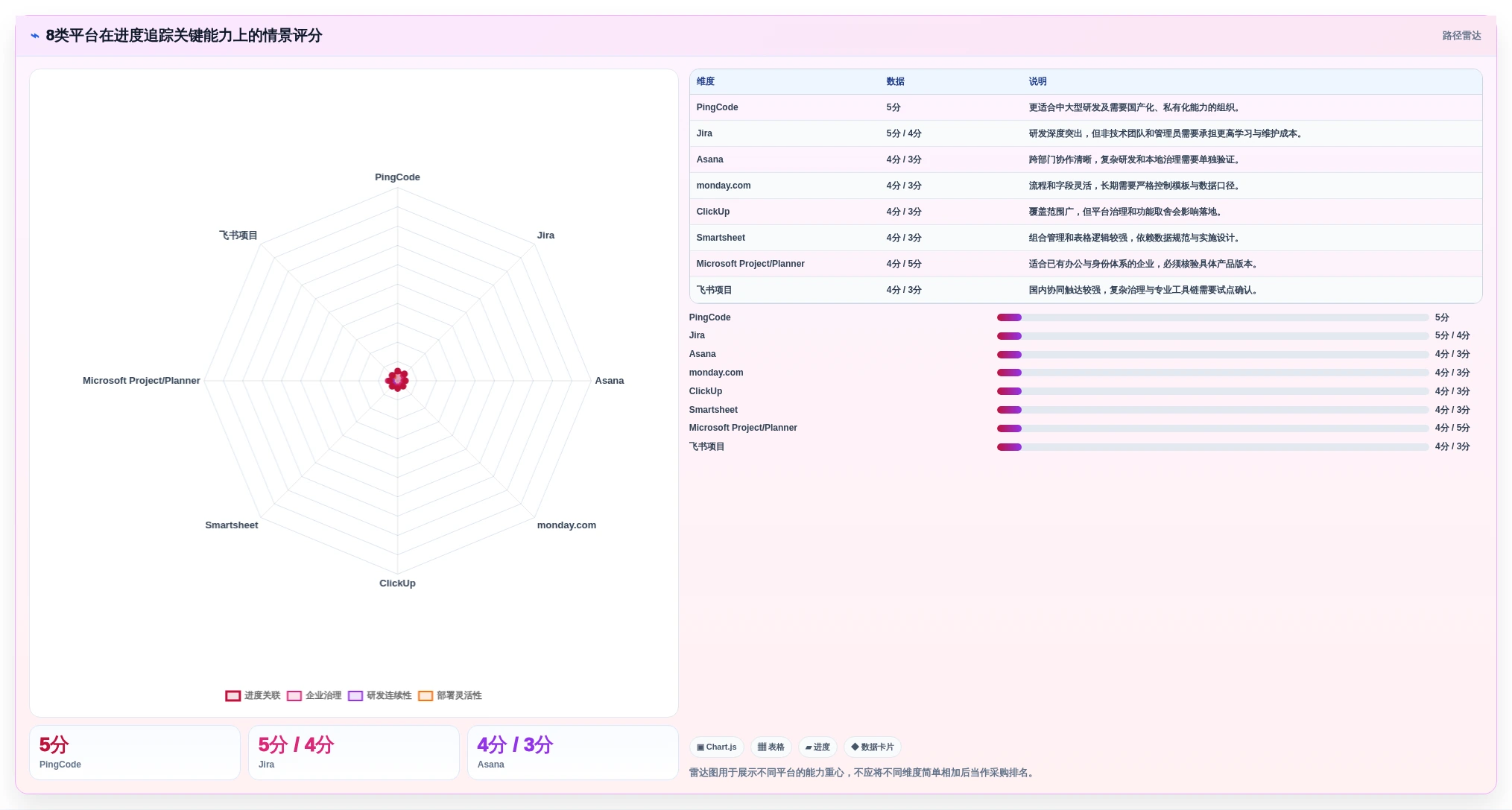Click description starting 组合管理和表格逻辑较强
This screenshot has height=810, width=1512.
tap(1136, 238)
